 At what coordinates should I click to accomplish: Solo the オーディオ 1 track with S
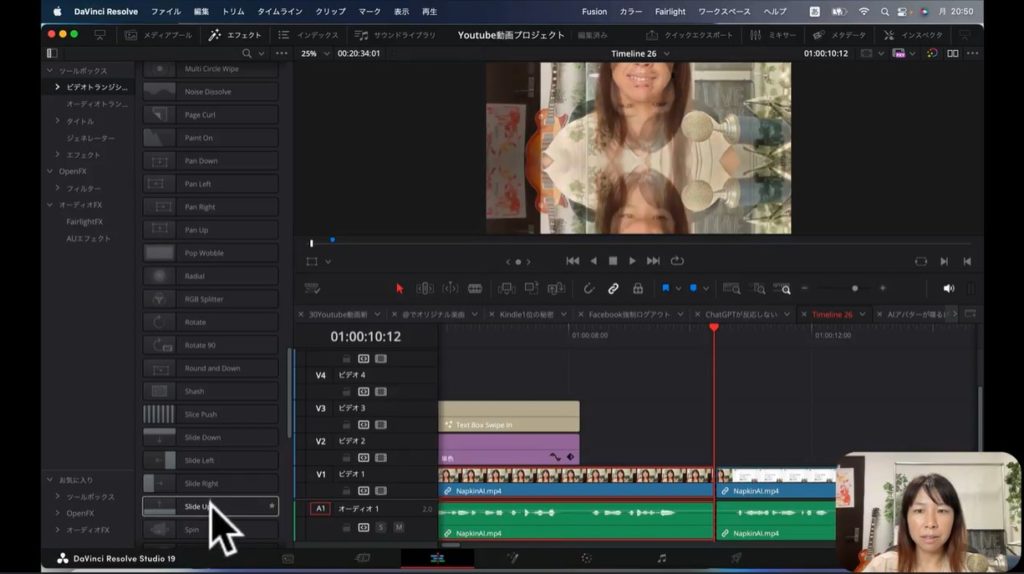(x=381, y=527)
